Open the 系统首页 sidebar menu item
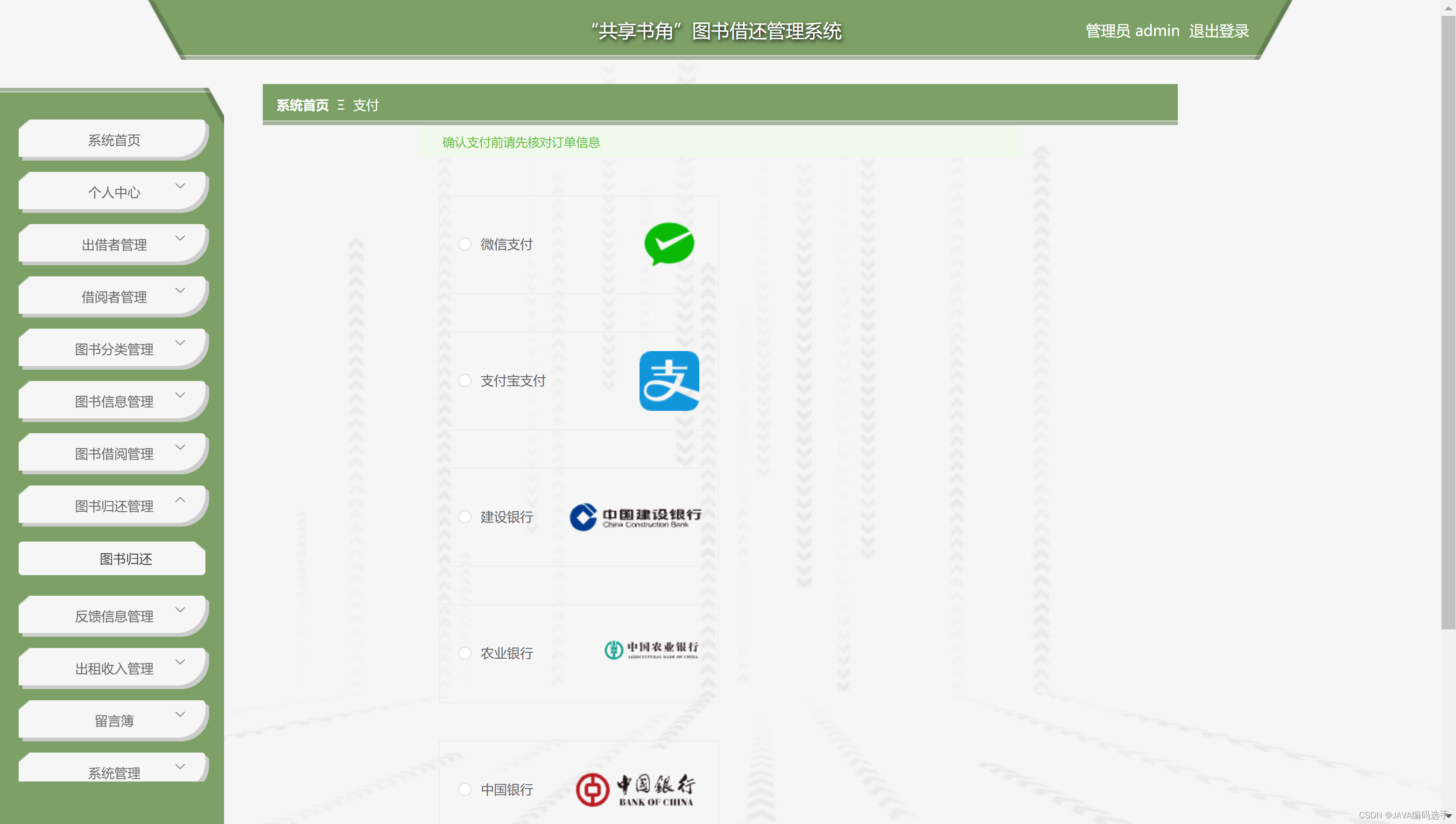The height and width of the screenshot is (824, 1456). click(114, 140)
